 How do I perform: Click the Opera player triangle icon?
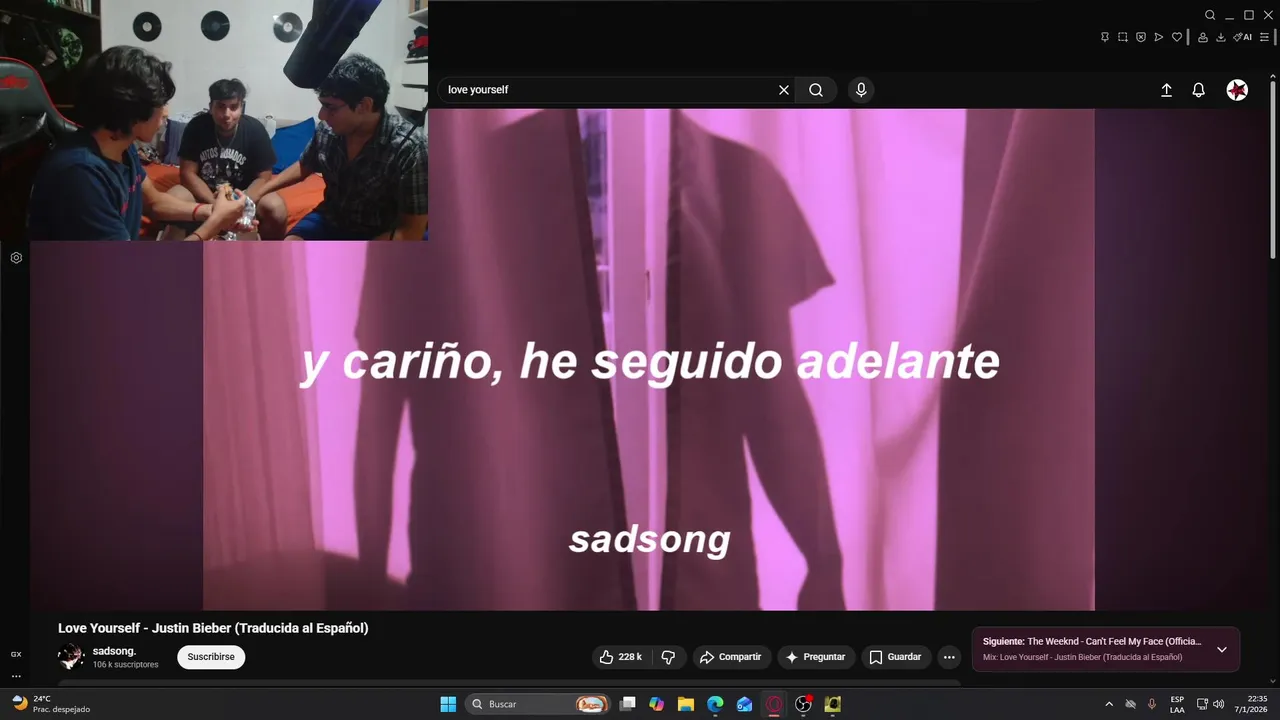[x=1159, y=37]
